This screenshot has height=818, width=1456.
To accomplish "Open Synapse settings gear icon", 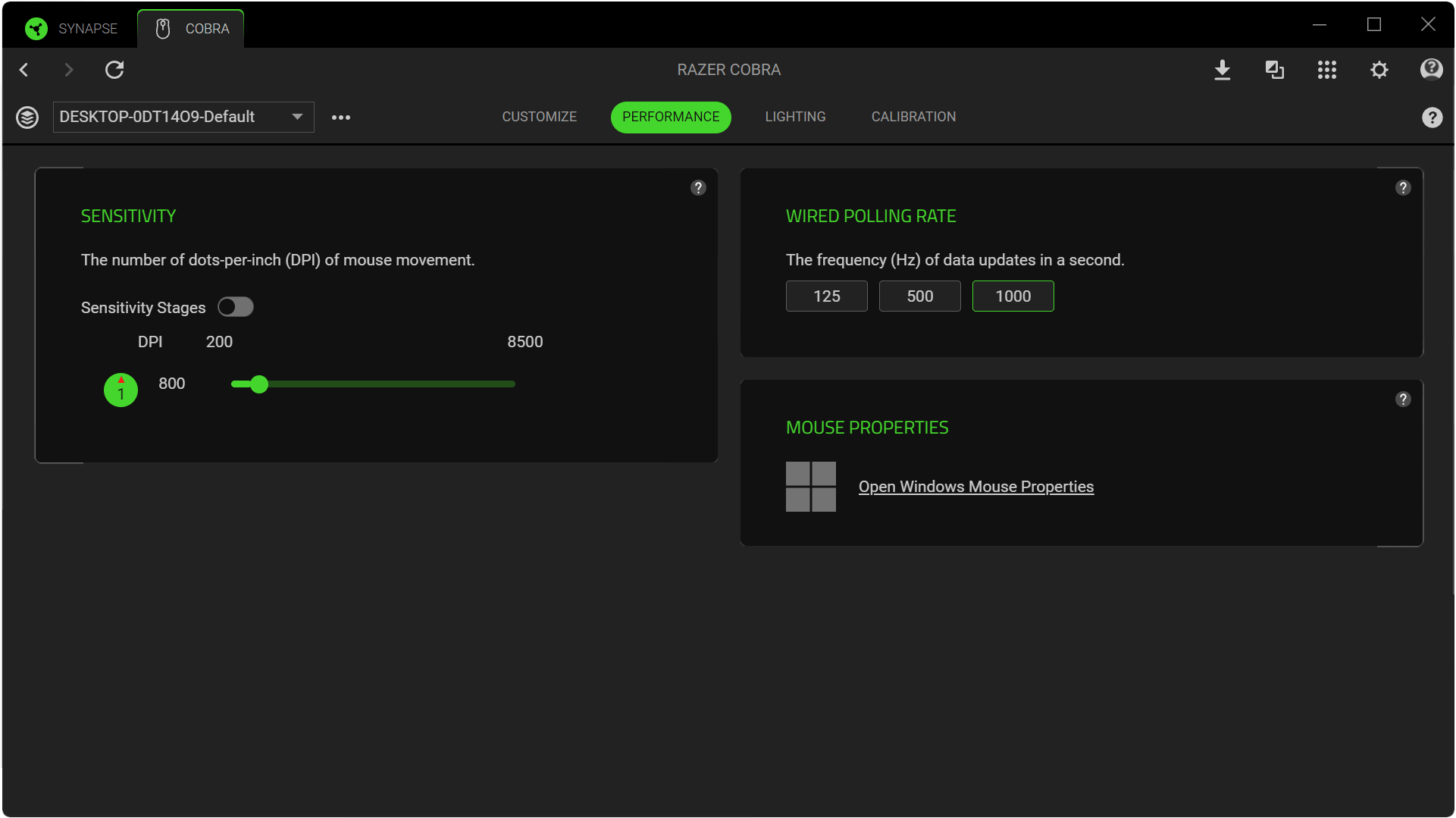I will 1379,70.
